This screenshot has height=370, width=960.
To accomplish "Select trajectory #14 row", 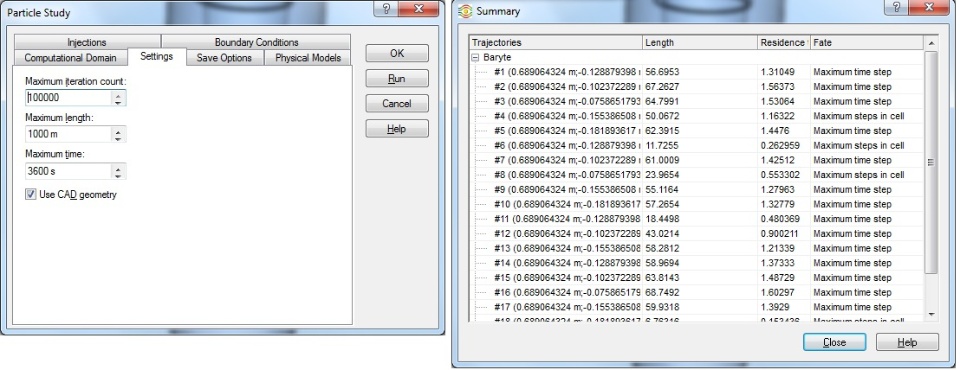I will (696, 263).
